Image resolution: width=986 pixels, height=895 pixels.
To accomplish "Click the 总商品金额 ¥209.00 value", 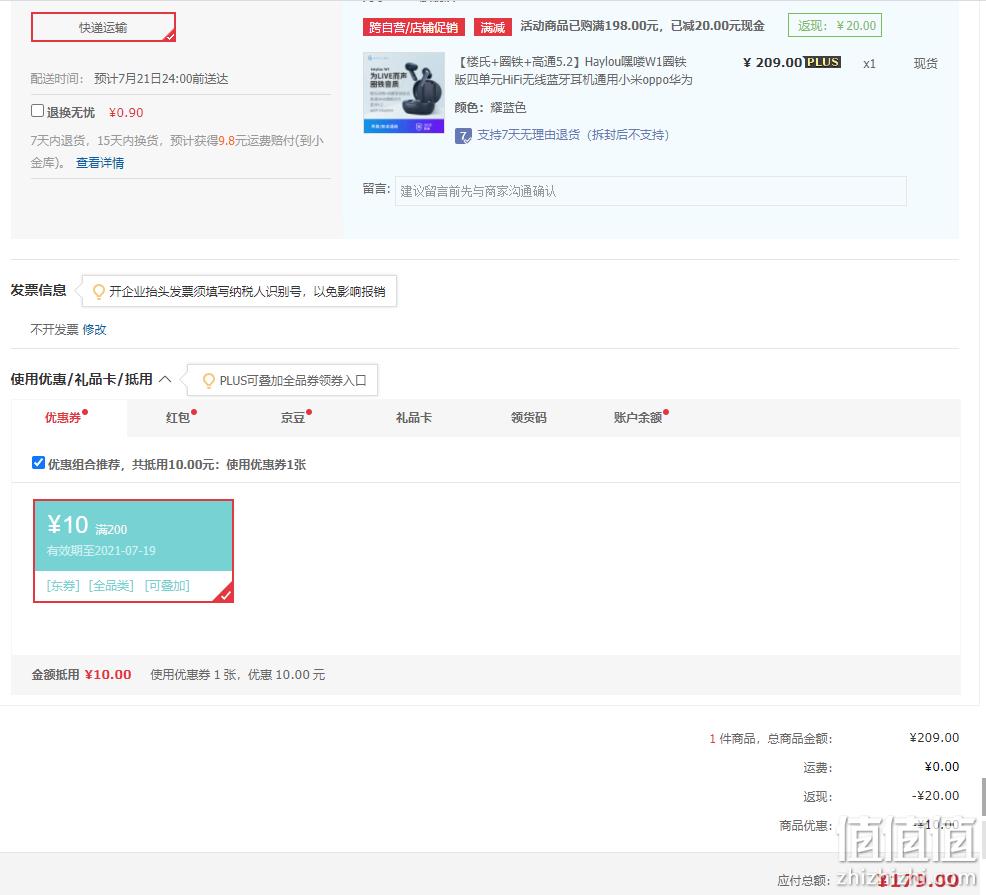I will tap(934, 737).
